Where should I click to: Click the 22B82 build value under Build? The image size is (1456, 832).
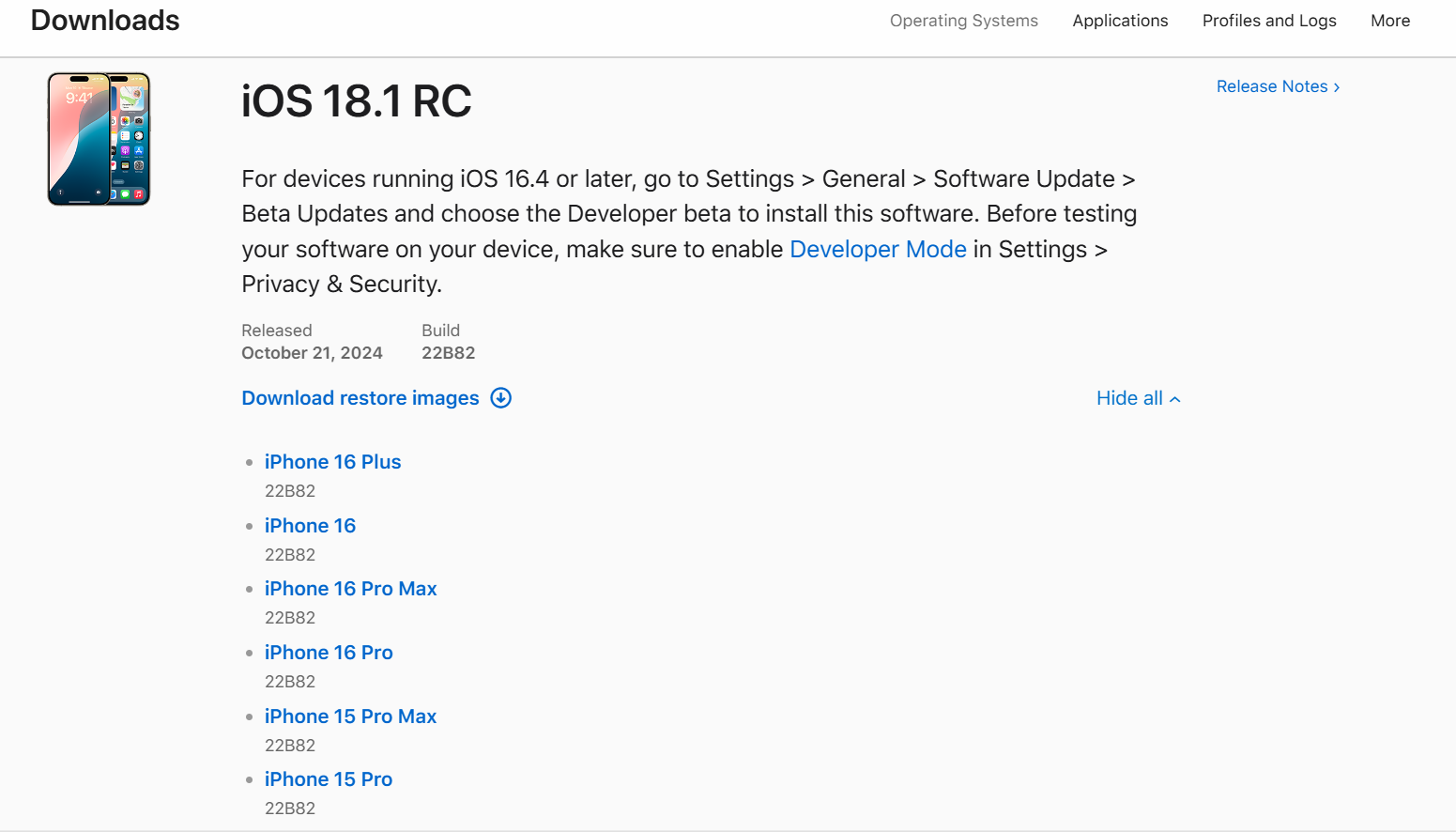[448, 353]
